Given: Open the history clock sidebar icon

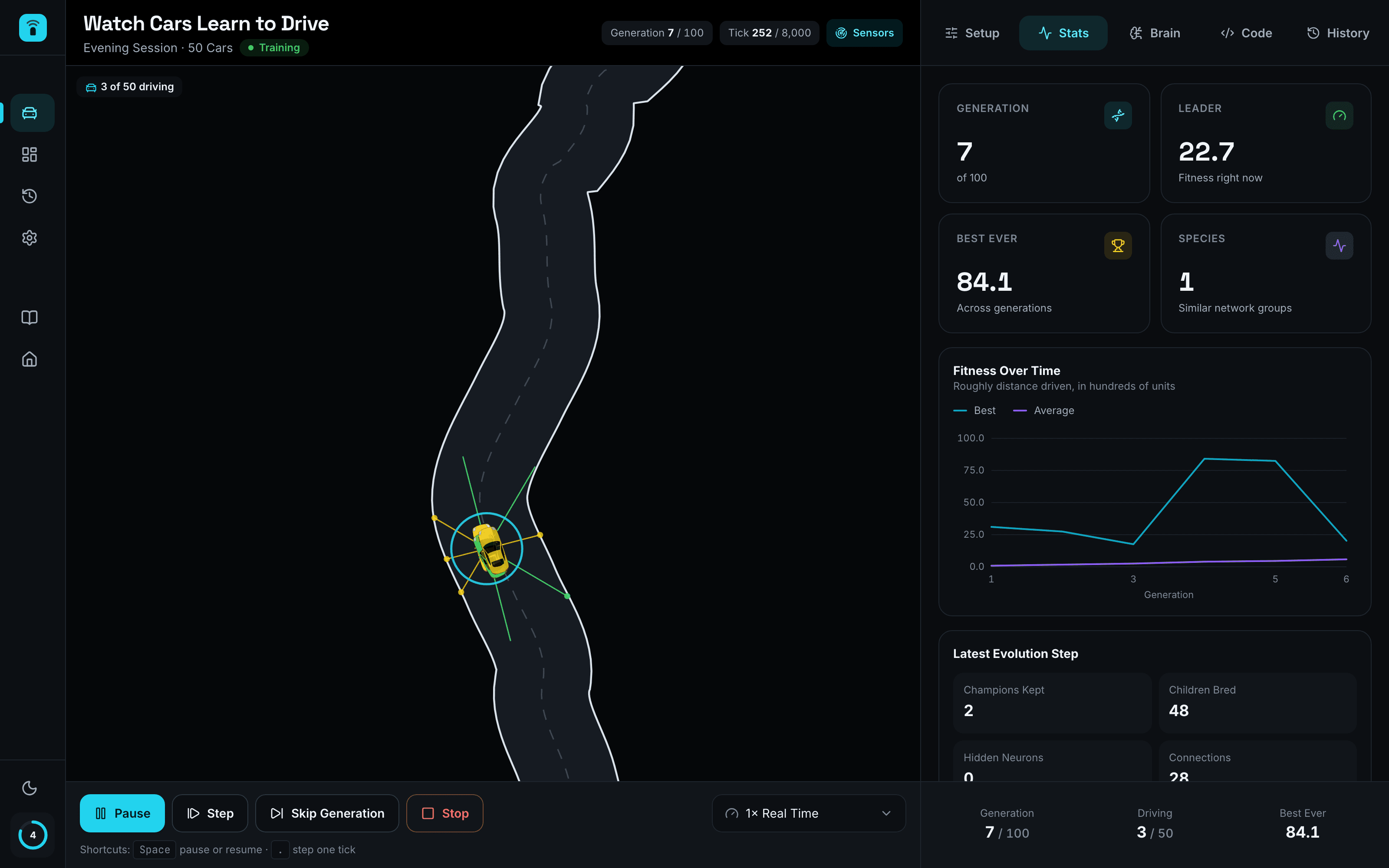Looking at the screenshot, I should (x=30, y=196).
